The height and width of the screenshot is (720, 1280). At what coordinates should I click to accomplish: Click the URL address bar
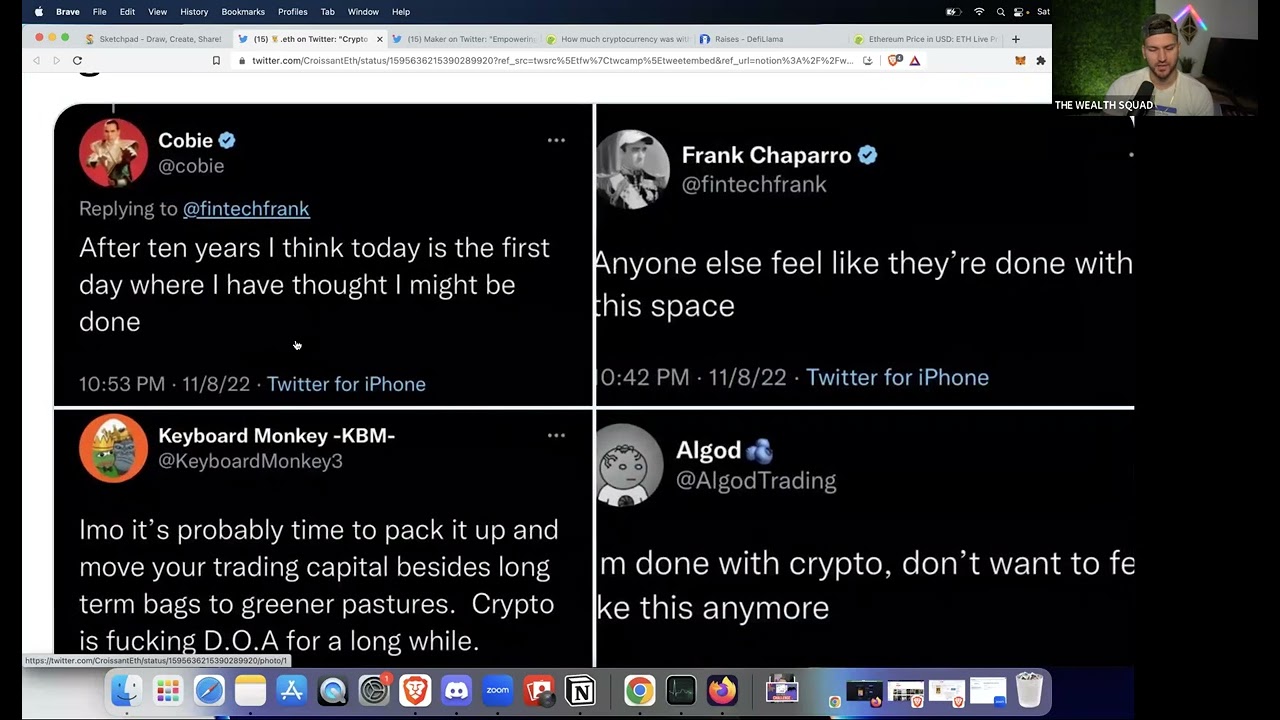pos(552,60)
